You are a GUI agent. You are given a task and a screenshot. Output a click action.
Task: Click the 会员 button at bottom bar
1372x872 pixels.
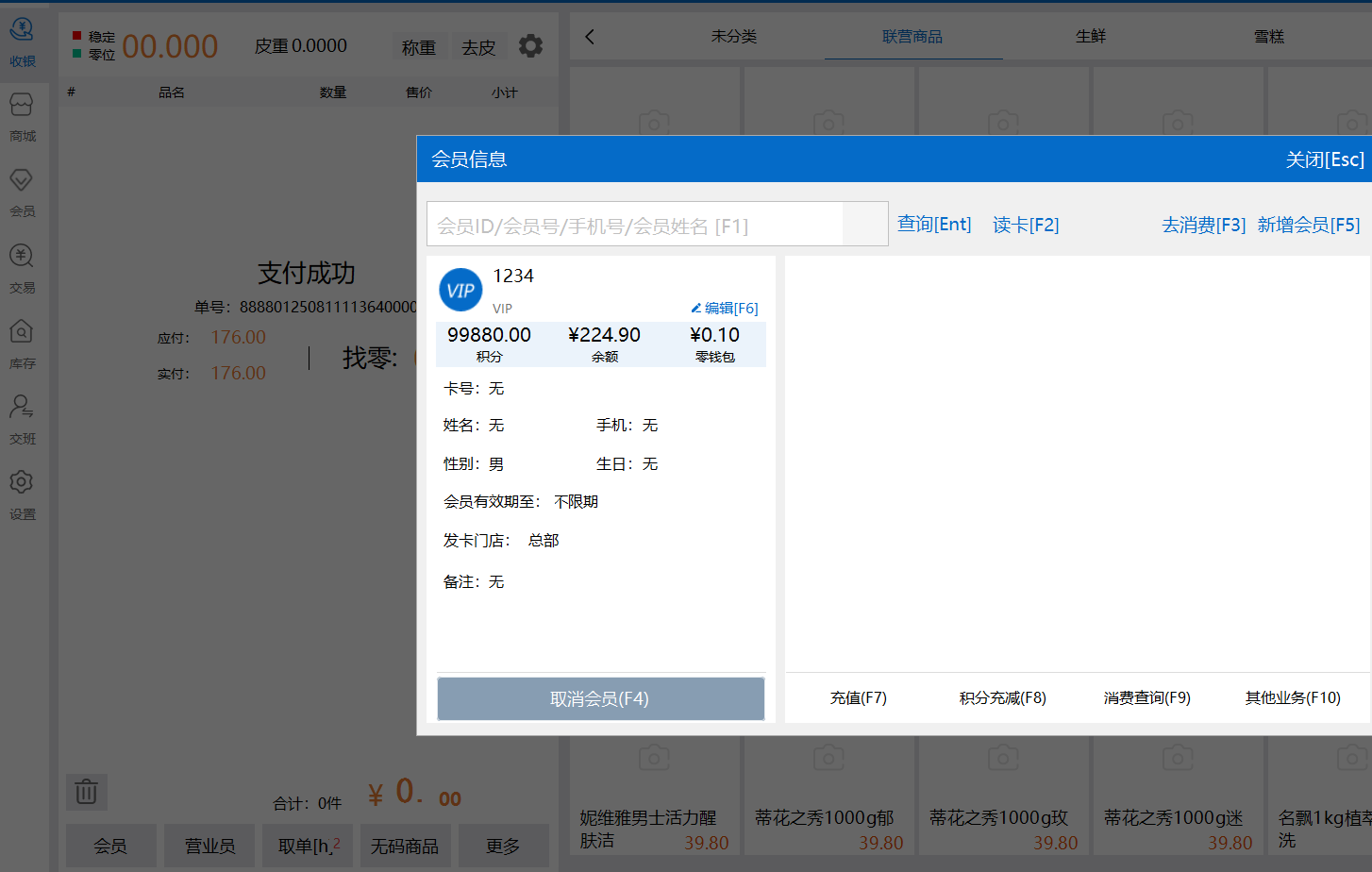tap(110, 846)
